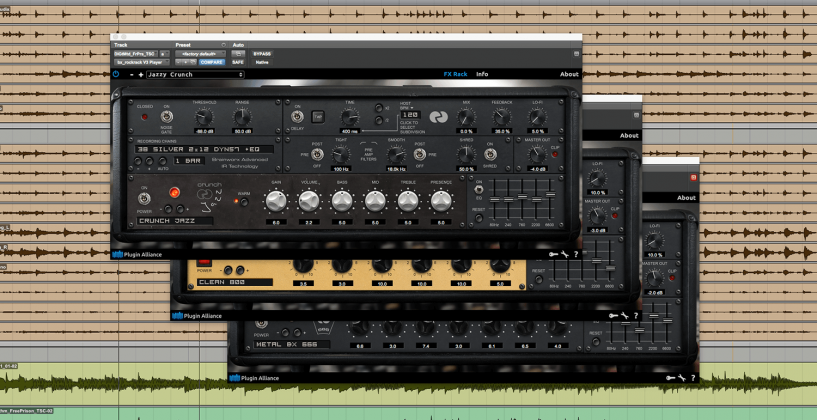The image size is (817, 420).
Task: Switch to the Info tab
Action: coord(482,74)
